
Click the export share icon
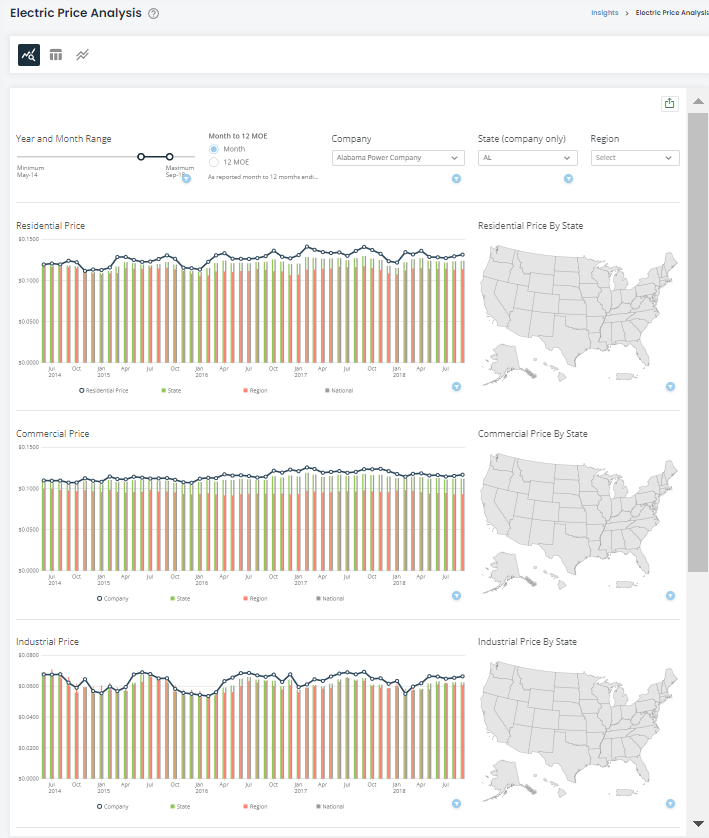[669, 104]
